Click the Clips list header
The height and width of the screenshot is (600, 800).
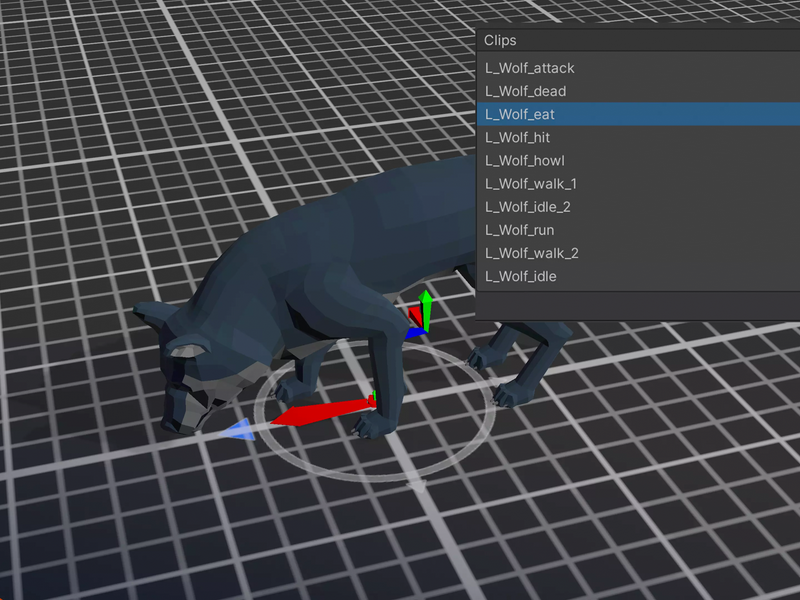pyautogui.click(x=638, y=40)
